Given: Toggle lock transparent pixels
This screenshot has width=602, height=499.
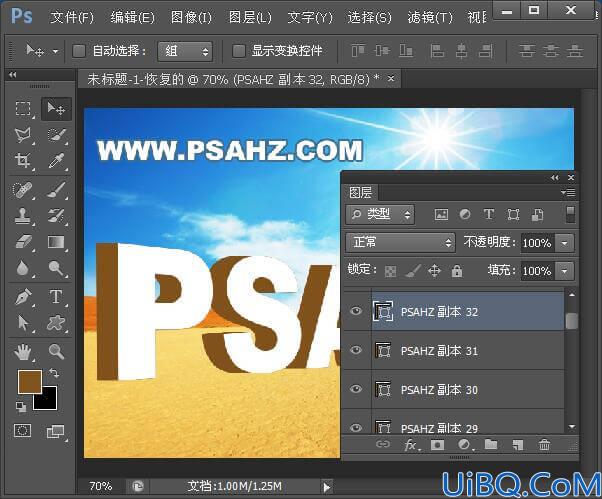Looking at the screenshot, I should pyautogui.click(x=390, y=271).
